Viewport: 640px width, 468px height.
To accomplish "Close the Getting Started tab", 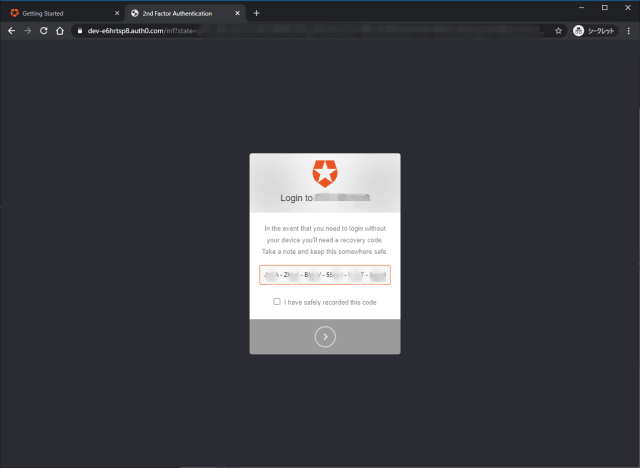I will [x=117, y=13].
